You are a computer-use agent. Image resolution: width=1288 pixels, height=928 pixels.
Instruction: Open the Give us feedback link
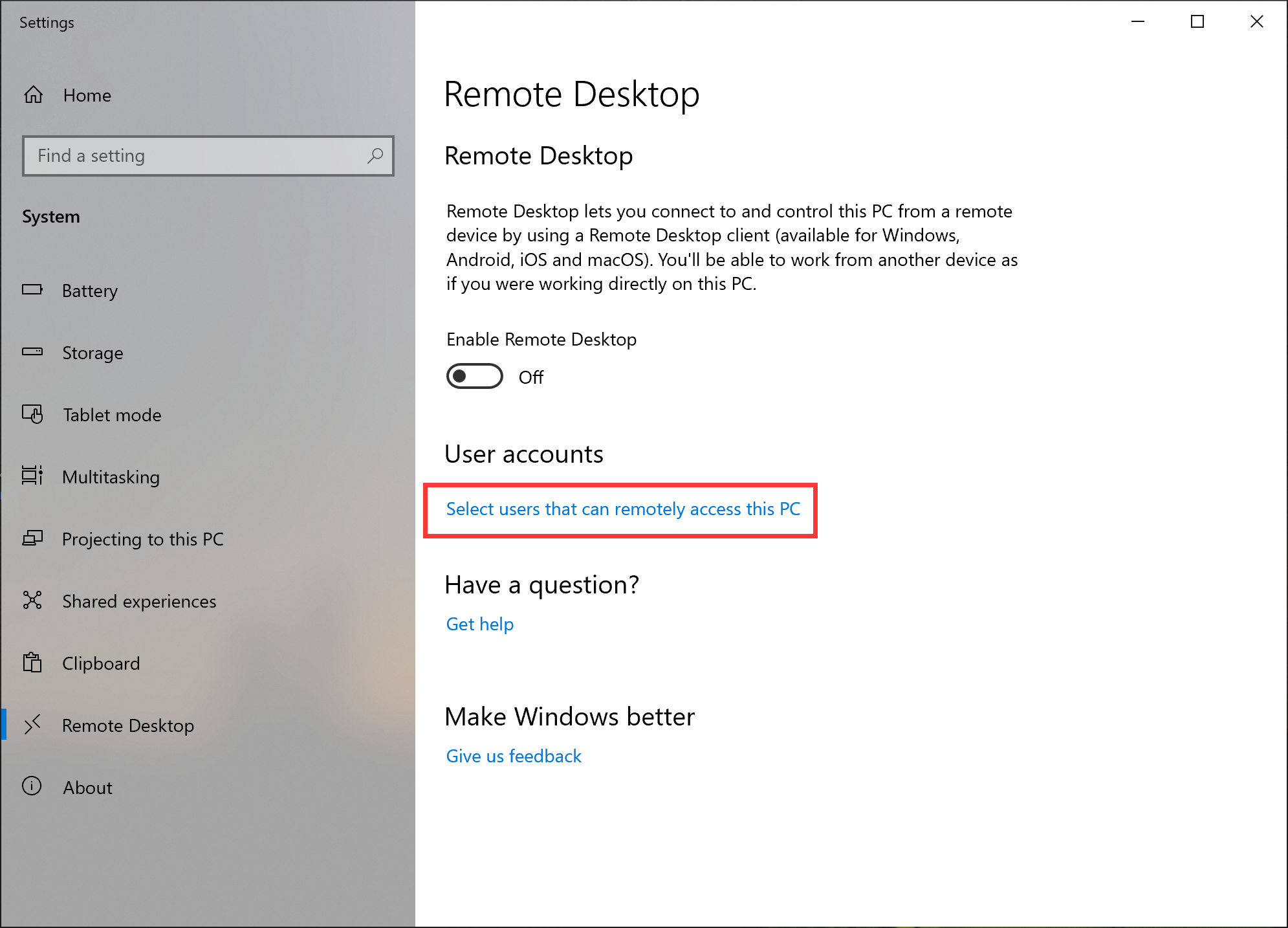[514, 757]
